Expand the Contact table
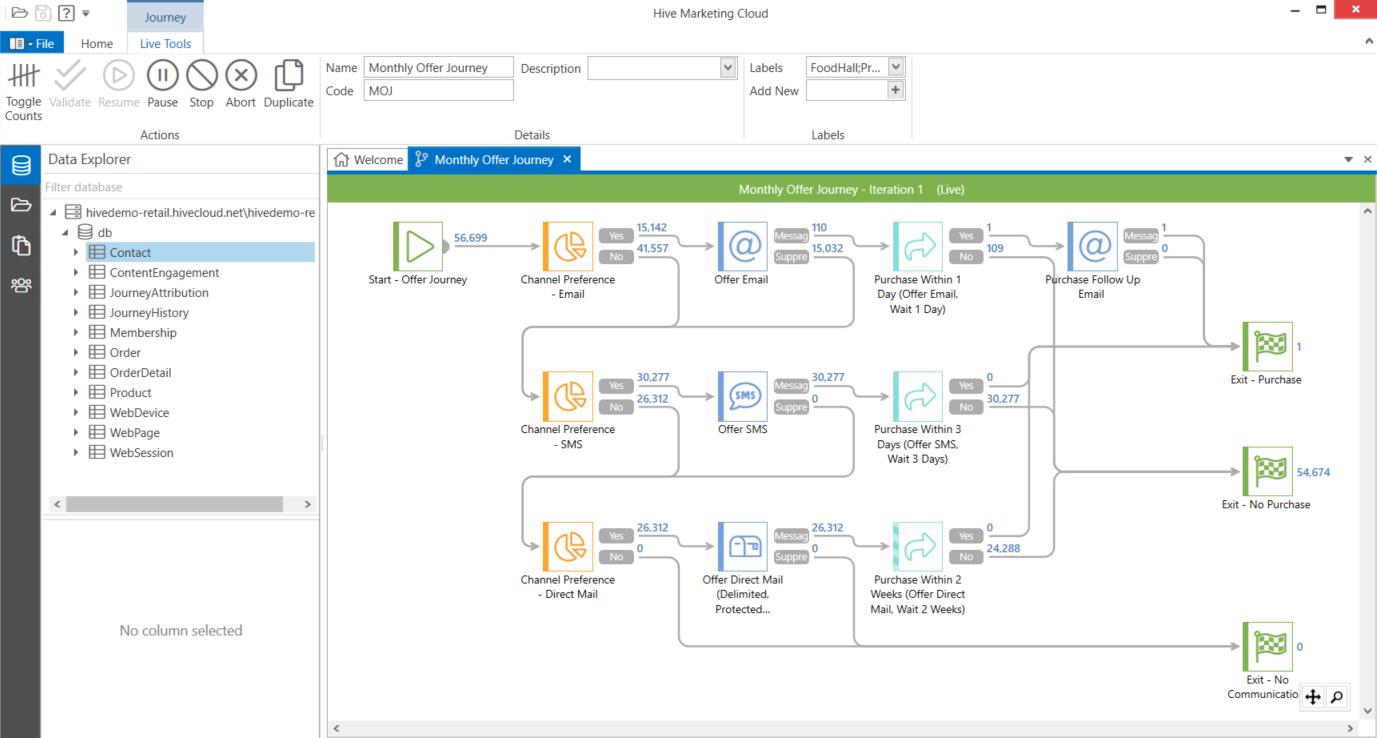This screenshot has width=1377, height=738. (76, 252)
